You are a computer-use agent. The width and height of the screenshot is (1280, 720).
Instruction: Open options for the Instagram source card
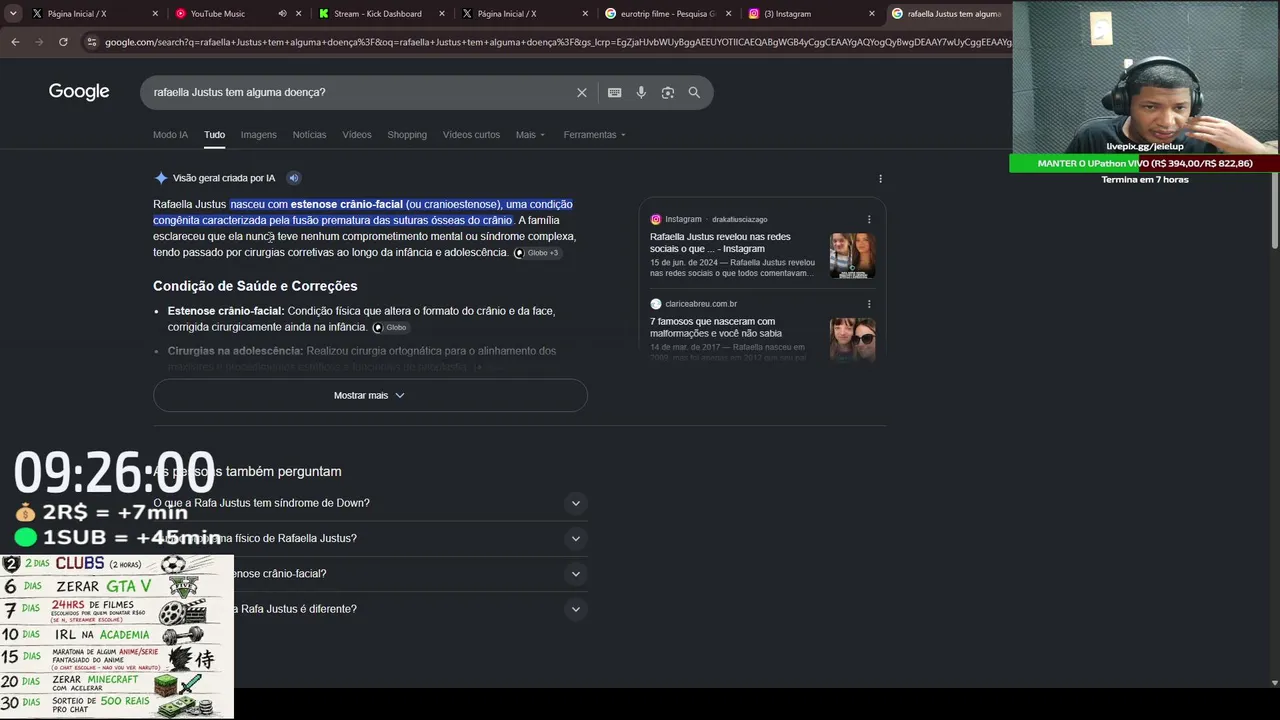click(869, 219)
